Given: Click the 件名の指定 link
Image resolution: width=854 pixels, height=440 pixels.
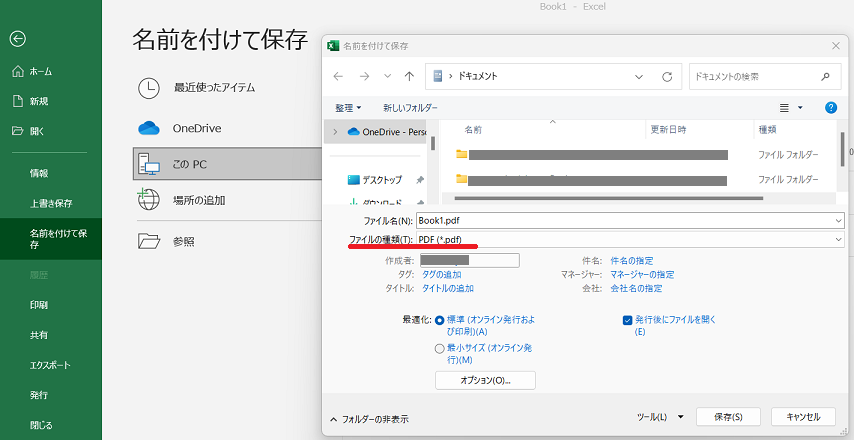Looking at the screenshot, I should 632,261.
